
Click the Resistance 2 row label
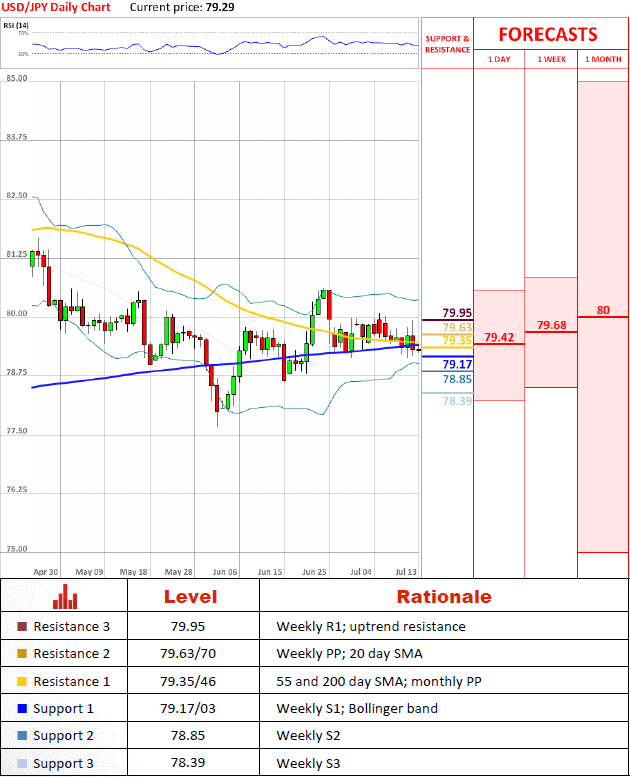[x=71, y=654]
